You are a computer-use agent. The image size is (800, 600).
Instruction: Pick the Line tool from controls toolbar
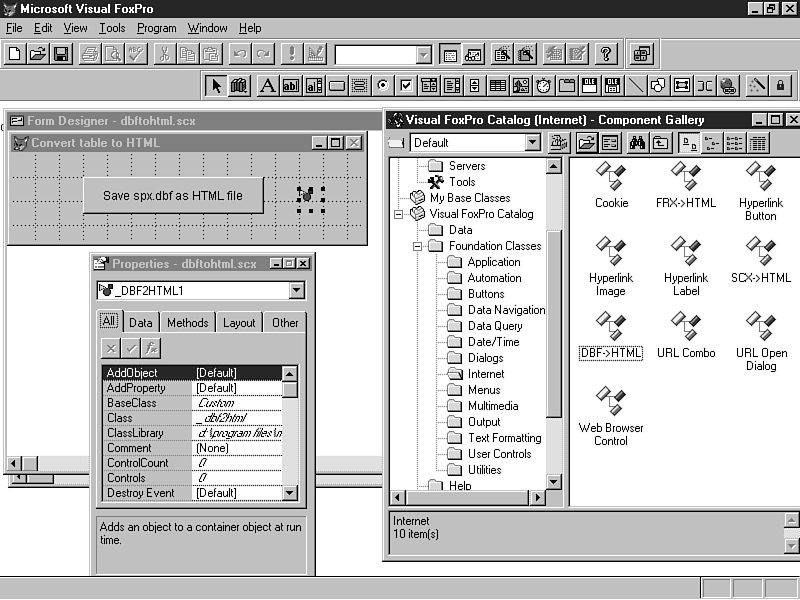pyautogui.click(x=634, y=86)
